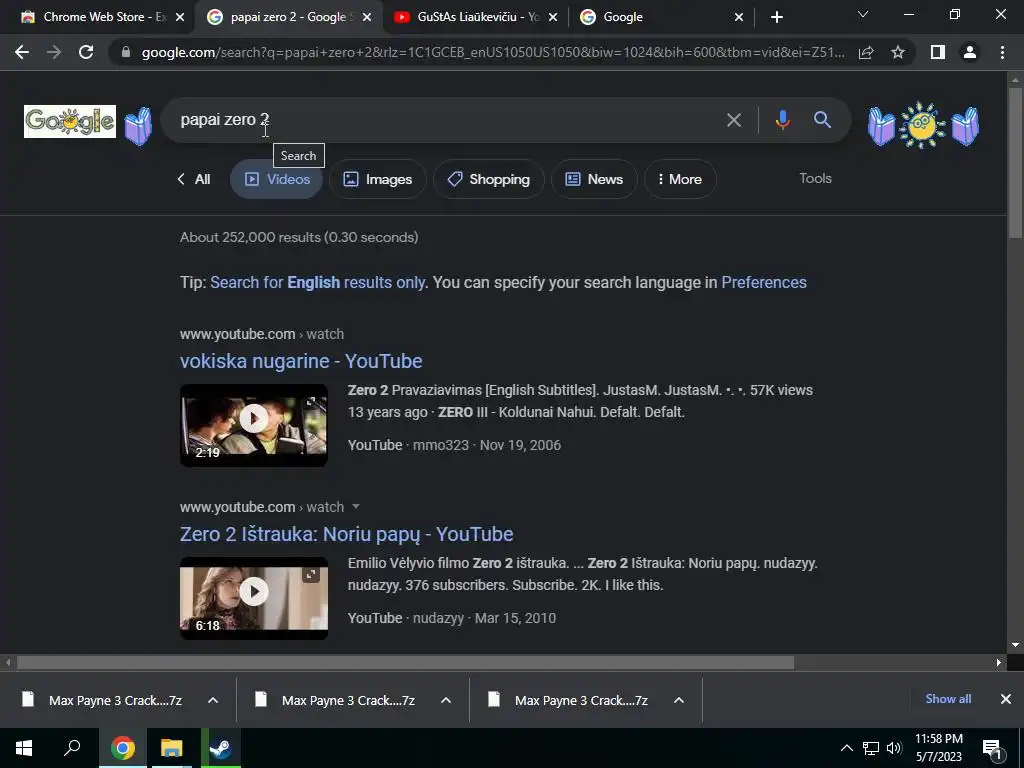Open vokiska nugarine - YouTube result
Image resolution: width=1024 pixels, height=768 pixels.
pos(301,360)
